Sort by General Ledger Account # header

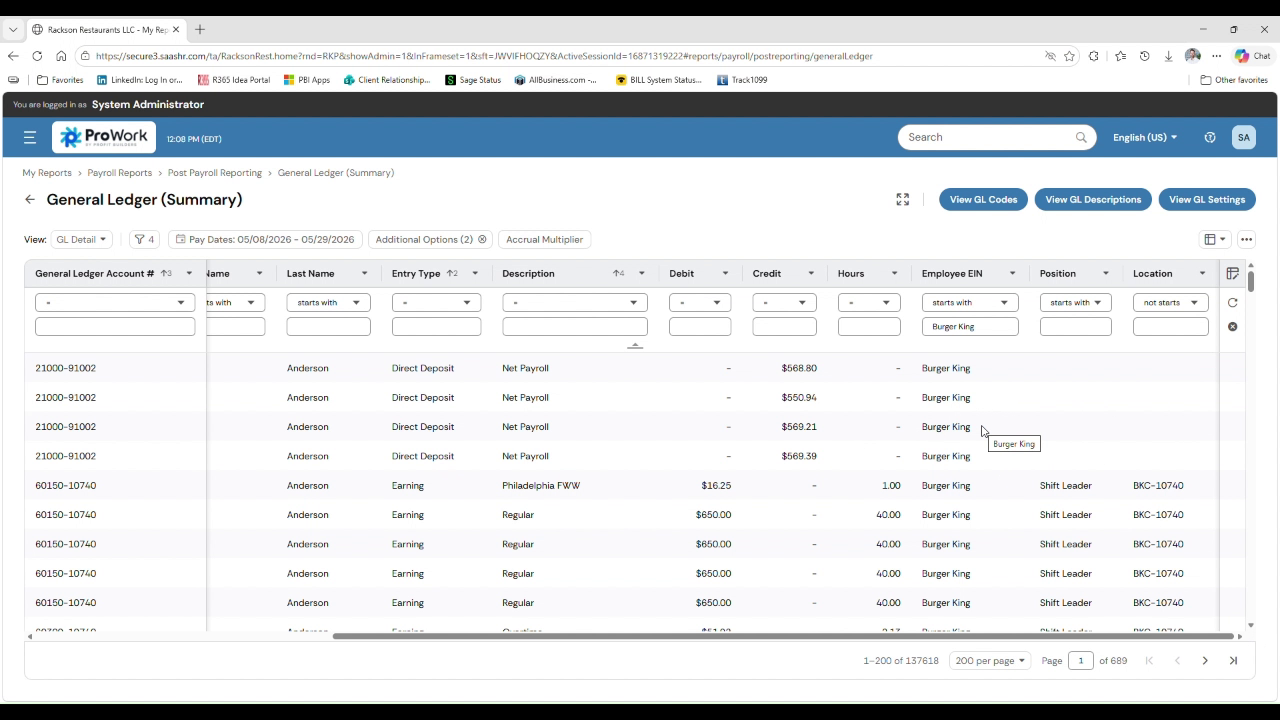click(x=95, y=273)
